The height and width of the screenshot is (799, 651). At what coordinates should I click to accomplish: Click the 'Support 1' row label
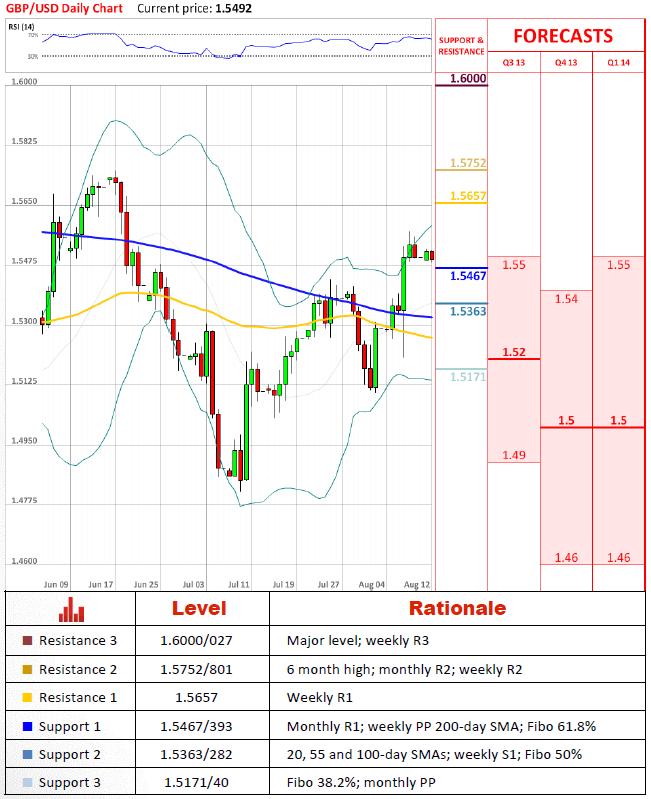70,727
